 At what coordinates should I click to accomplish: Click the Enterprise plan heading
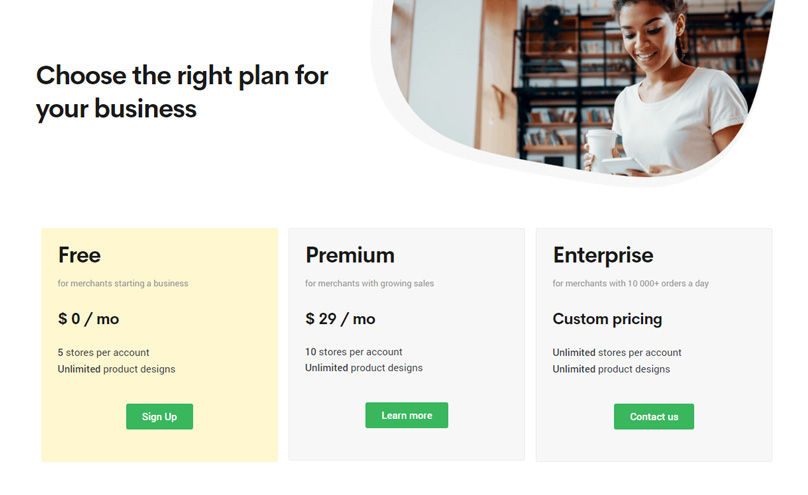click(603, 255)
